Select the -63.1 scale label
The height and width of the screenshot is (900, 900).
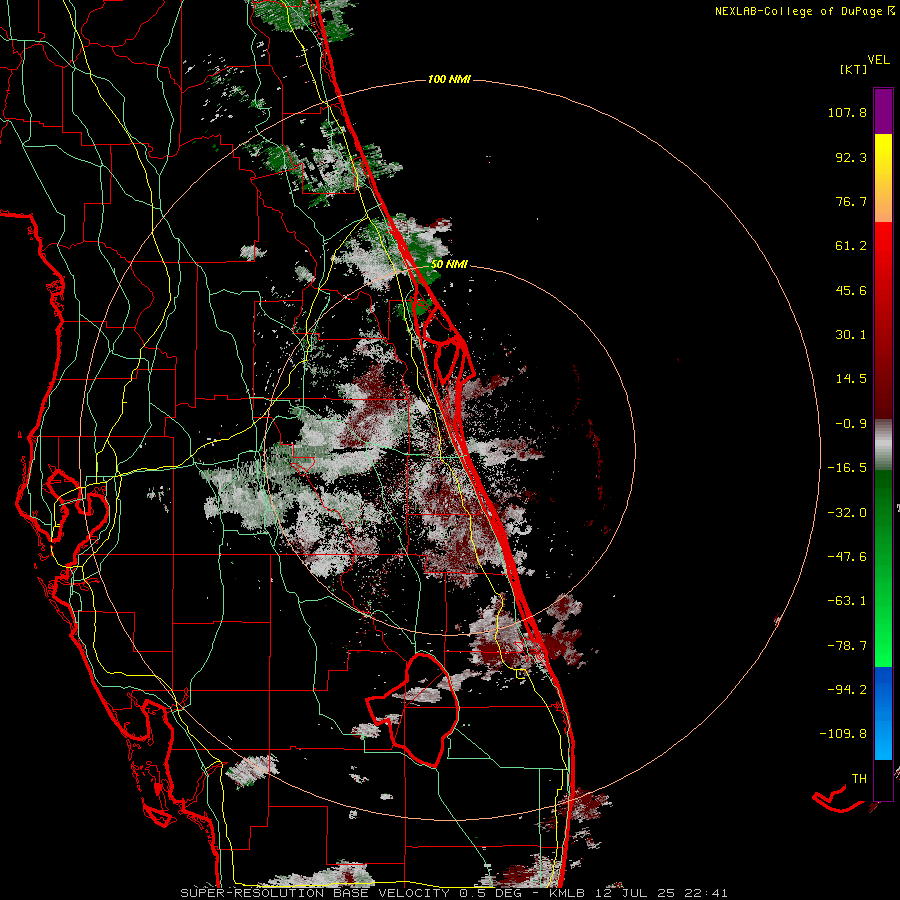pos(847,601)
